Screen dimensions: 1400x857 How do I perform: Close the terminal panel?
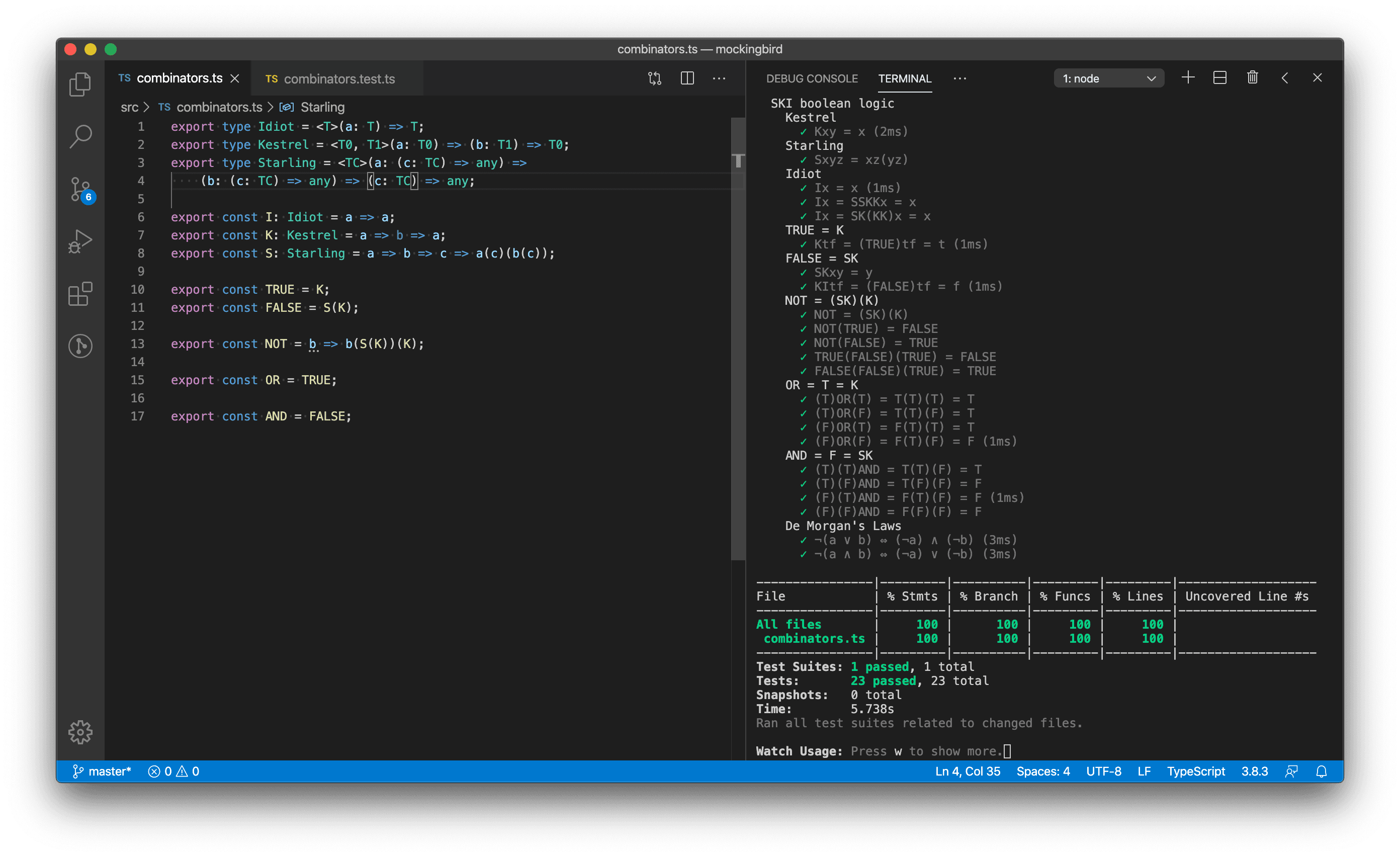pyautogui.click(x=1317, y=78)
